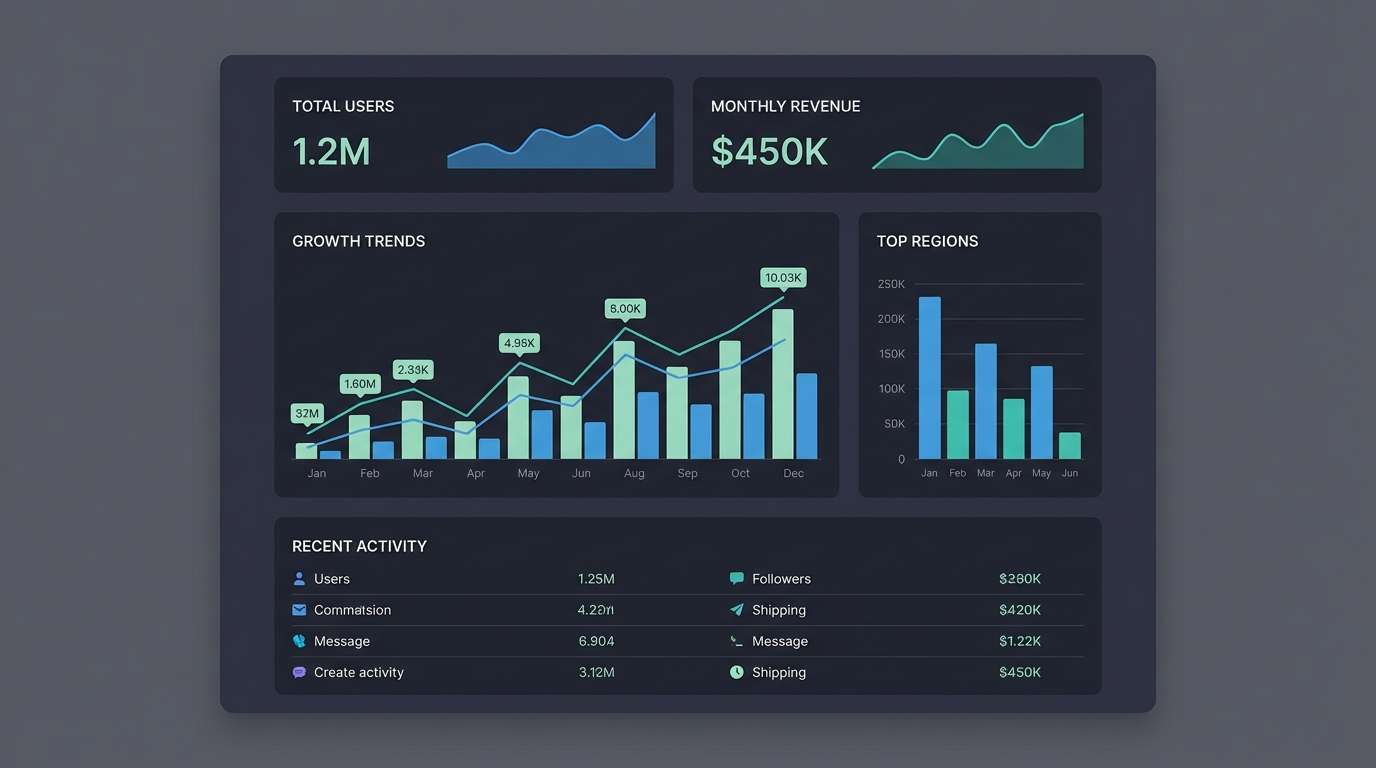The image size is (1376, 768).
Task: Click the green revenue sparkline chart
Action: point(977,140)
